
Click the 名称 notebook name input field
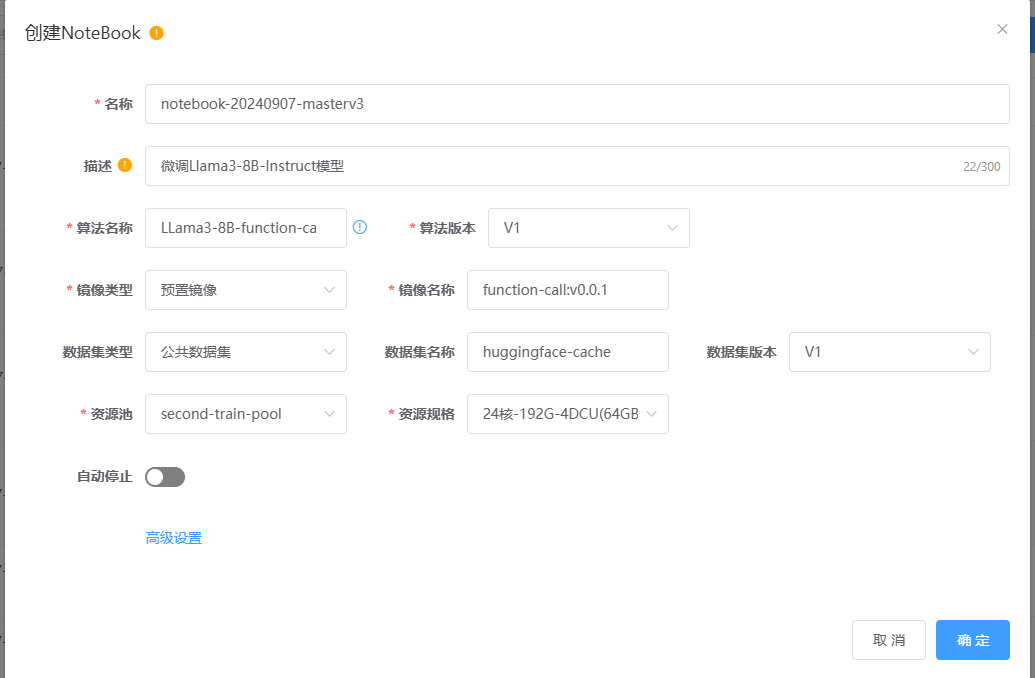click(576, 104)
